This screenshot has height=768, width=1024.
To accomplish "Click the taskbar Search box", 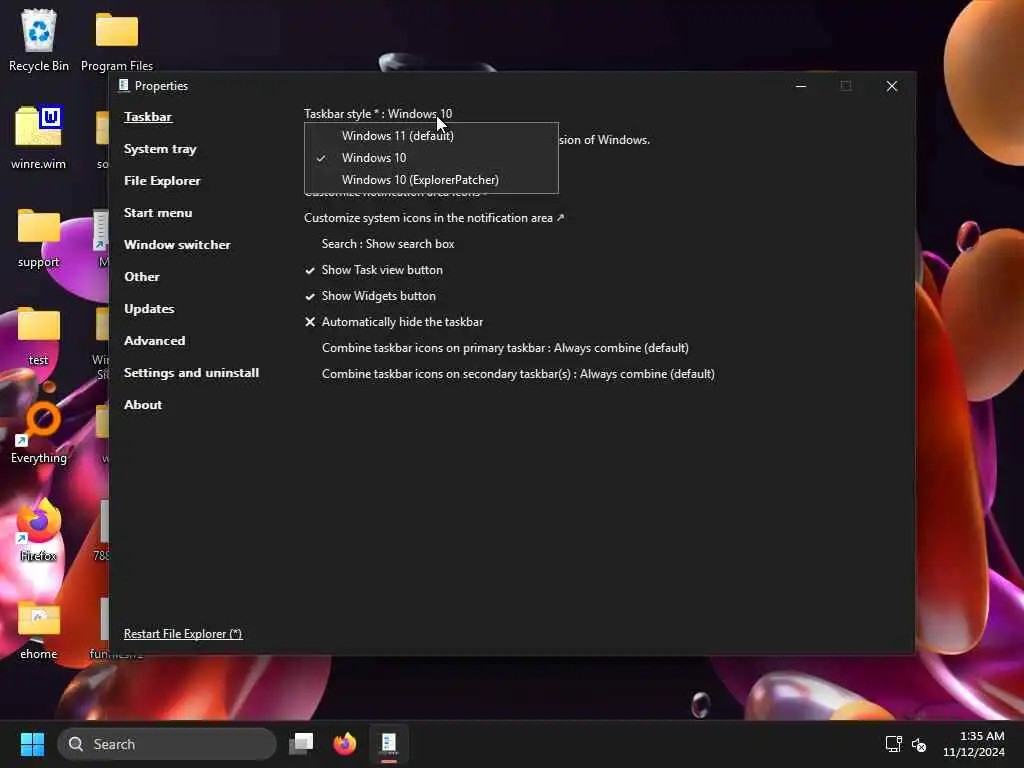I will (x=167, y=744).
